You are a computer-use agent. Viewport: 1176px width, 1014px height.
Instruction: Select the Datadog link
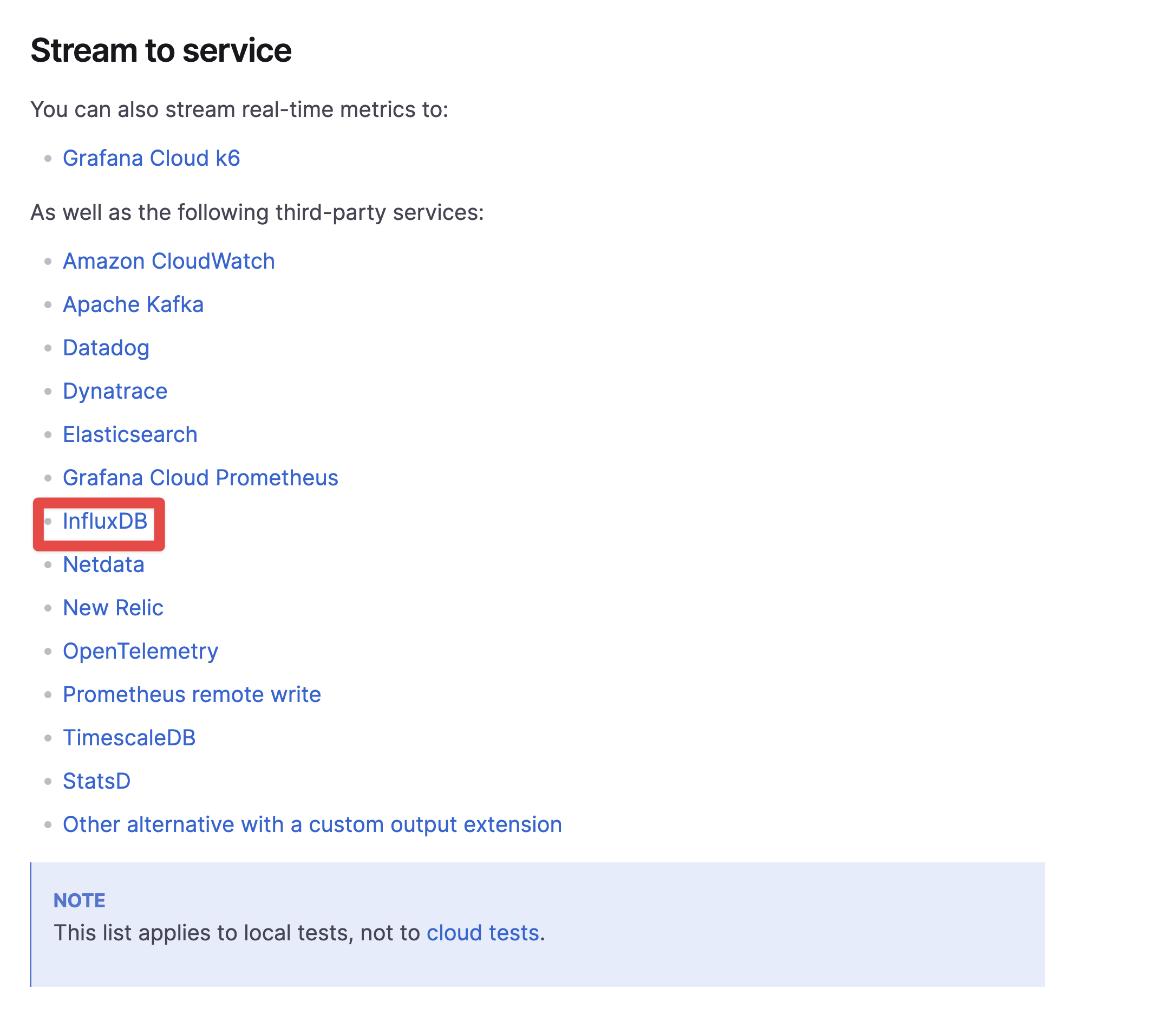pyautogui.click(x=106, y=348)
